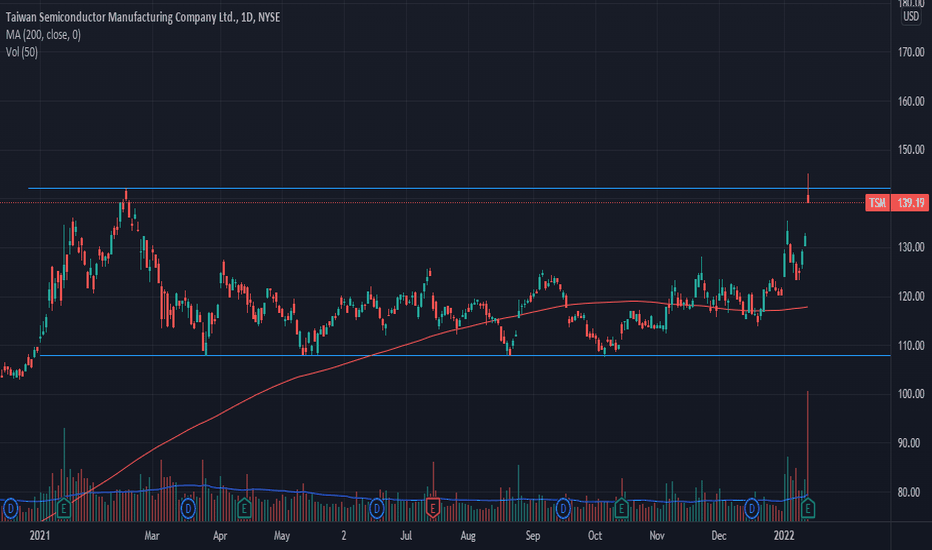The height and width of the screenshot is (550, 932).
Task: Click the red earnings marker in July
Action: pyautogui.click(x=433, y=508)
